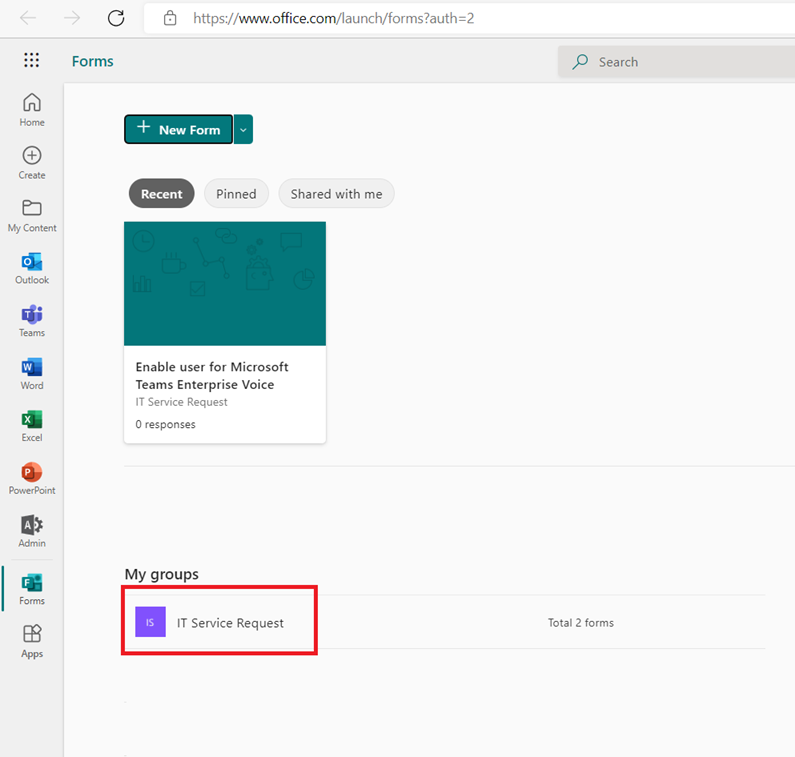Reload the page with browser refresh
Image resolution: width=795 pixels, height=757 pixels.
pos(116,18)
